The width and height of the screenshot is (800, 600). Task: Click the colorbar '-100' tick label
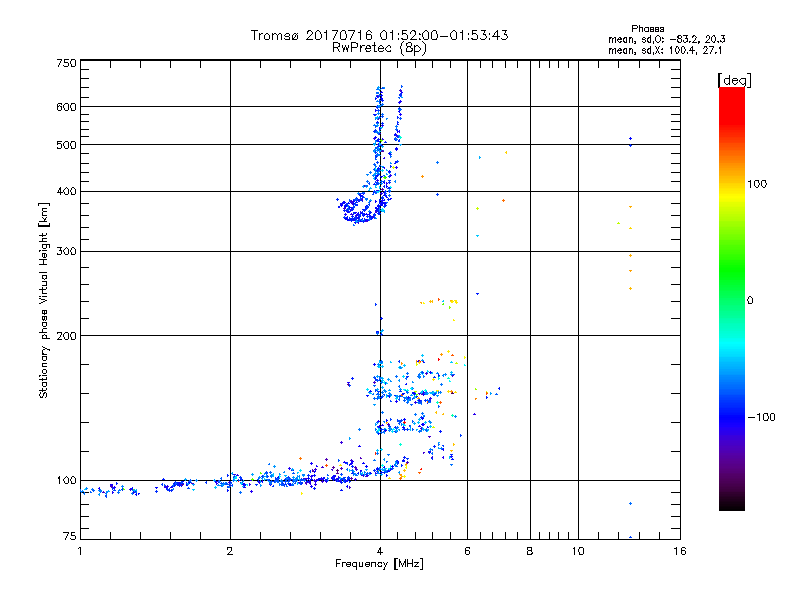coord(761,417)
